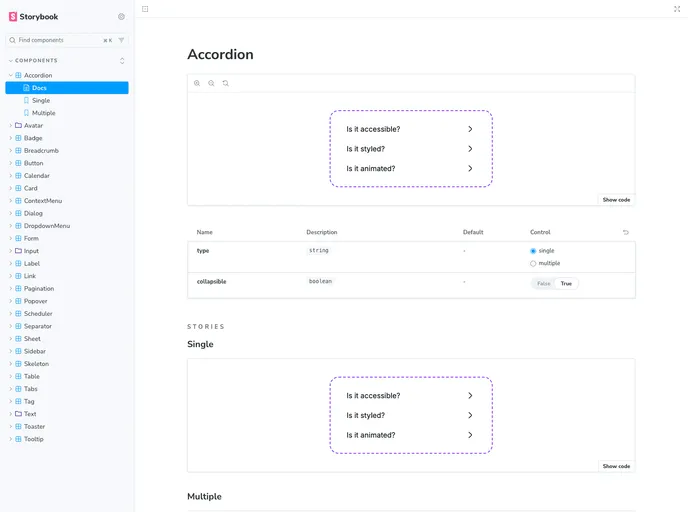Expand 'Is it accessible?' in first preview
The height and width of the screenshot is (512, 688).
410,129
